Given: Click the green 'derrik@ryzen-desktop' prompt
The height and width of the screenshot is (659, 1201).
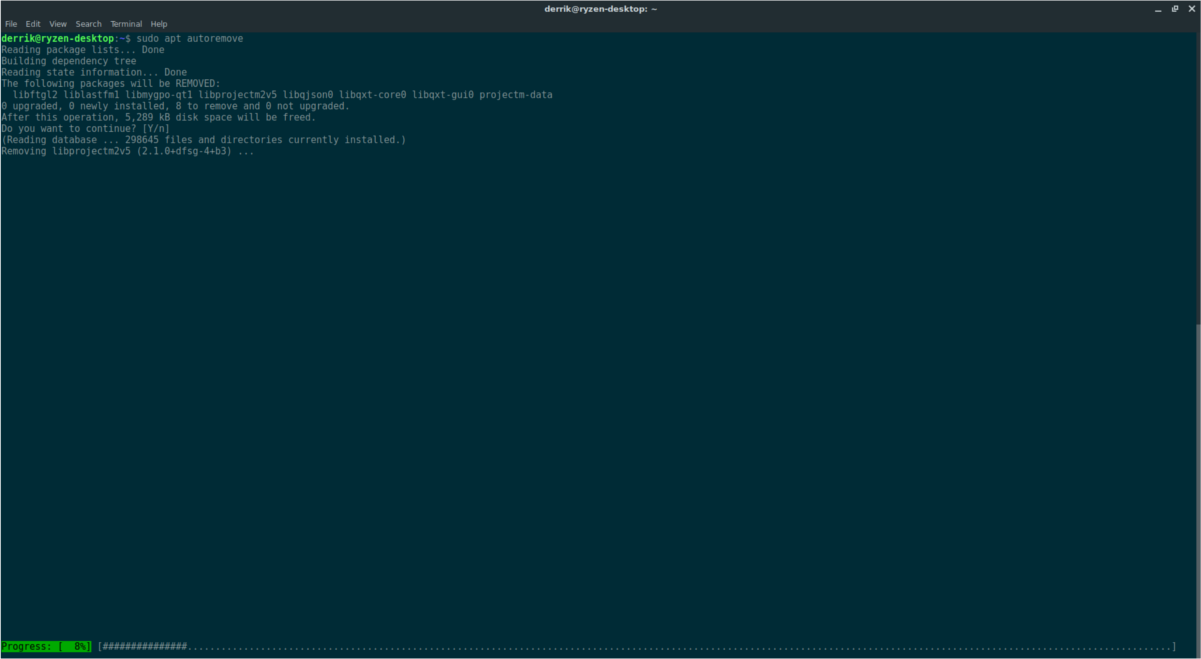Looking at the screenshot, I should point(57,39).
